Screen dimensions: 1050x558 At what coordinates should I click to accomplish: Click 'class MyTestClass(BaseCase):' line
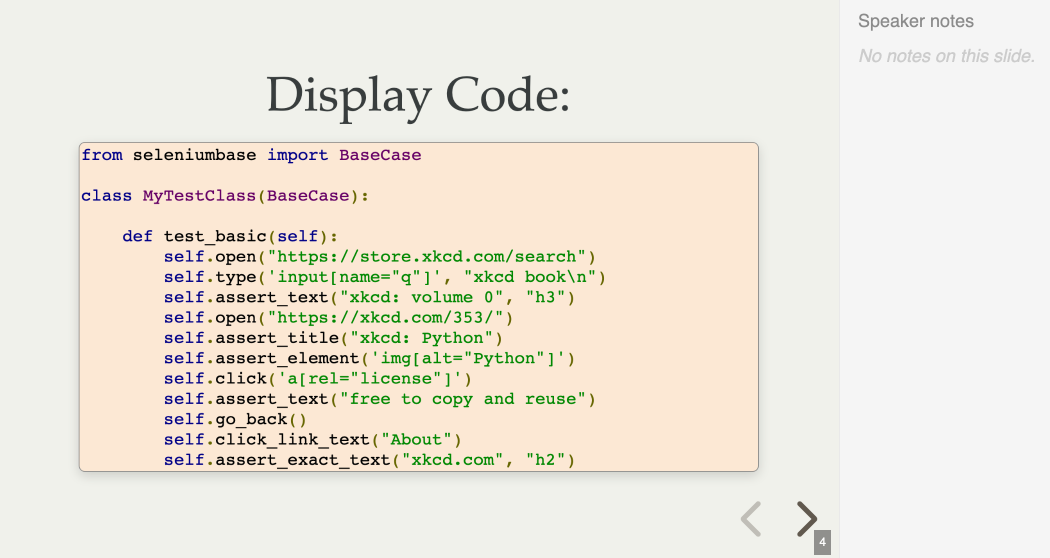225,196
